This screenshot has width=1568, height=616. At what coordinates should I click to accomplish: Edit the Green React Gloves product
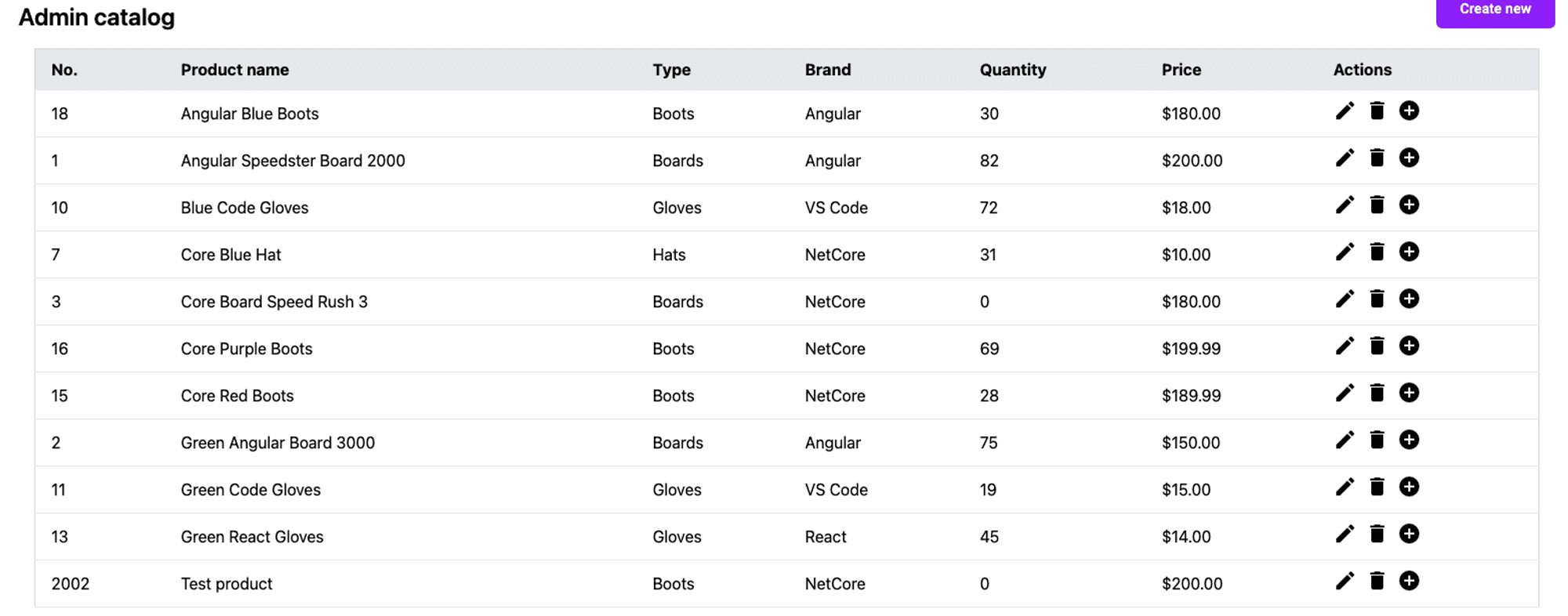click(x=1345, y=534)
